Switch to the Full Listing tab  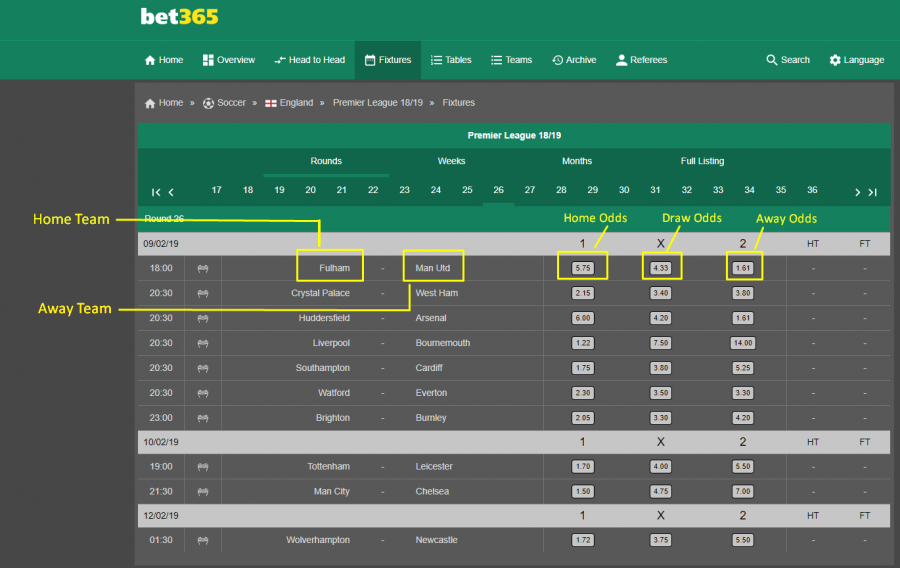point(703,161)
